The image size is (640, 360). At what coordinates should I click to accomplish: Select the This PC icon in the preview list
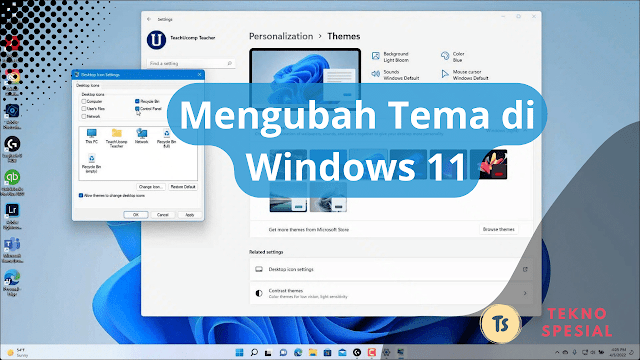tap(91, 136)
